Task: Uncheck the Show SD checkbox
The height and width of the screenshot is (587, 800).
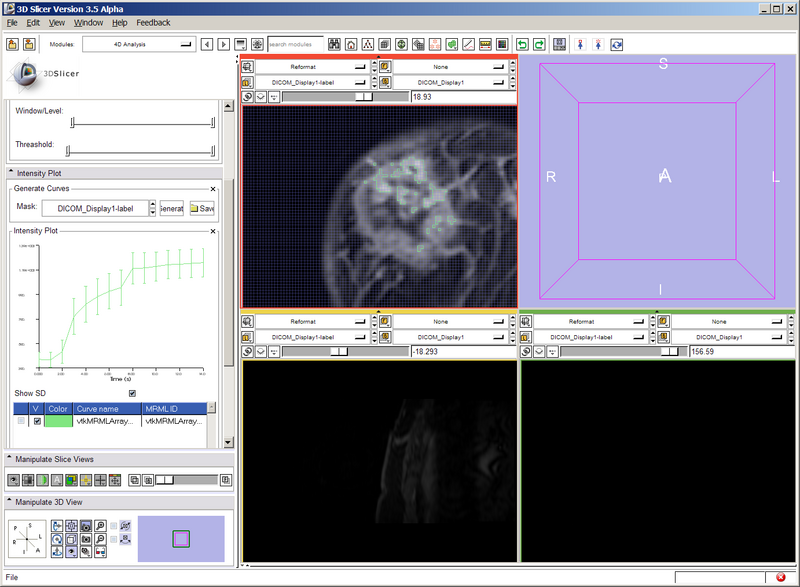Action: (x=132, y=393)
